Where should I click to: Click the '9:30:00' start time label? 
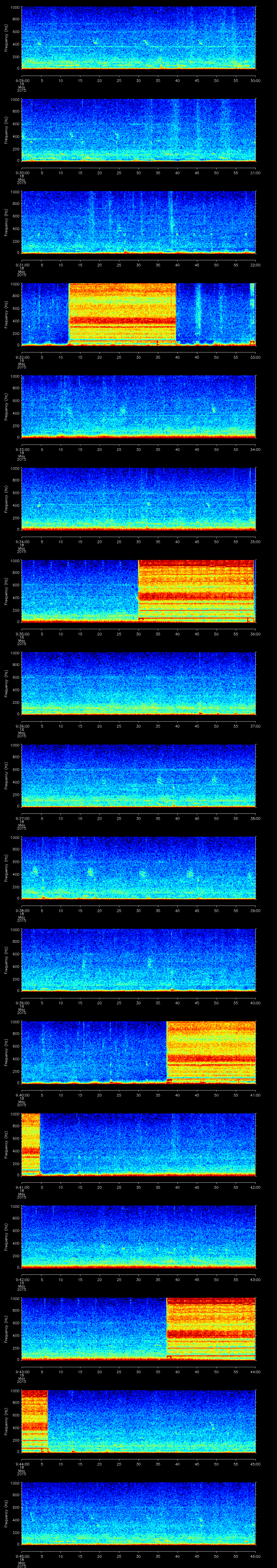22,173
